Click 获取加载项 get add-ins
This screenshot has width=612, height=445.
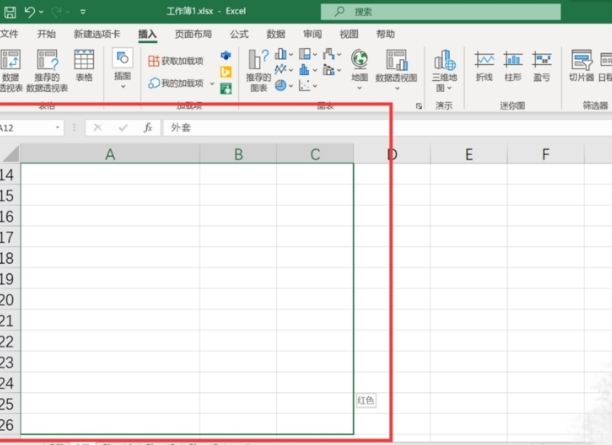(x=176, y=61)
